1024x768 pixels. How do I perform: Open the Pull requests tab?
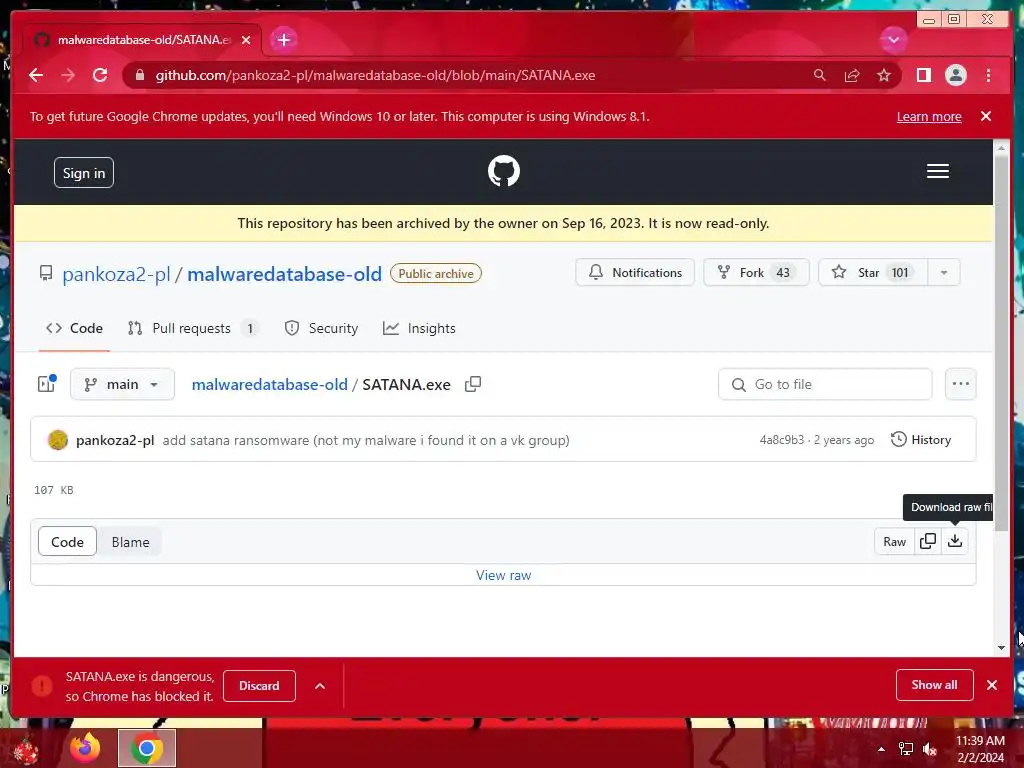click(x=193, y=328)
